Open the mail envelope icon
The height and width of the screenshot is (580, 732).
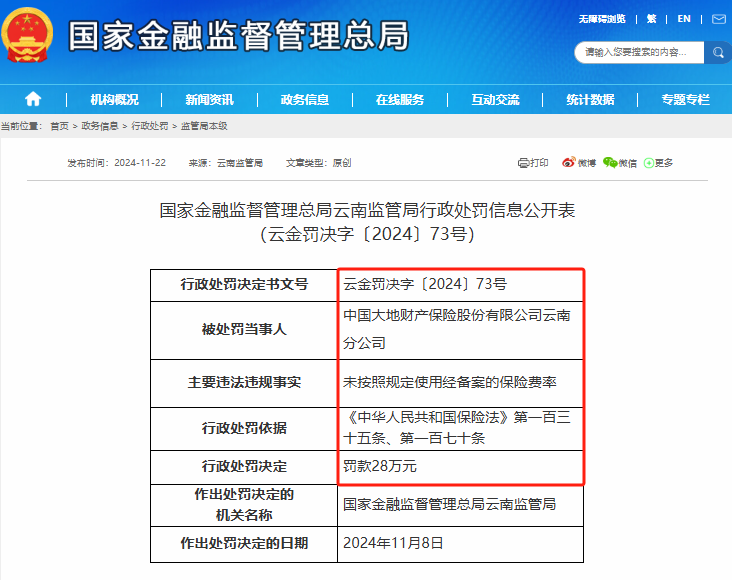point(719,19)
